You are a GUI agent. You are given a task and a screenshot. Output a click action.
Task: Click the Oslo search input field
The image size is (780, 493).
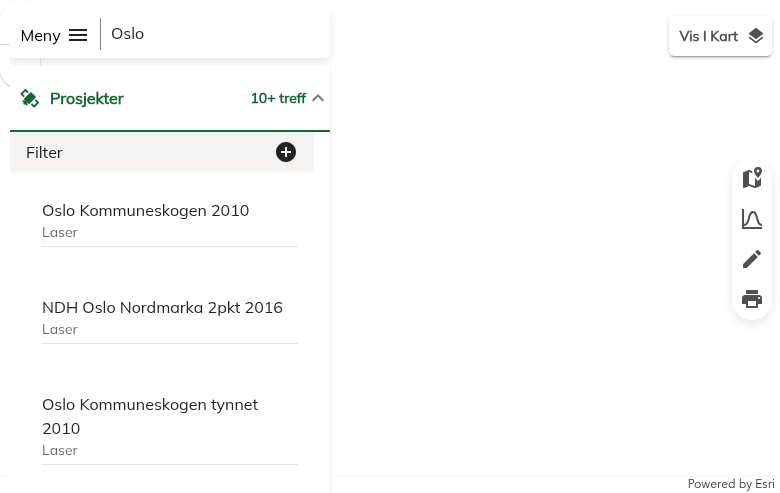pyautogui.click(x=215, y=34)
